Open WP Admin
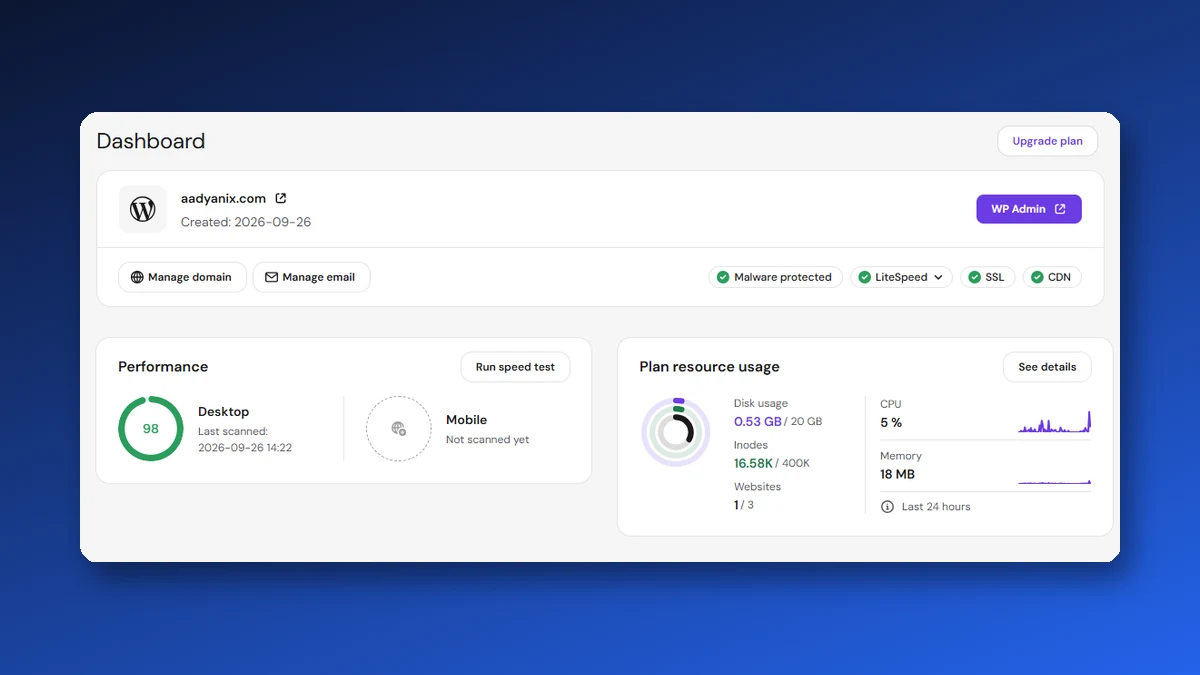1200x675 pixels. coord(1029,209)
